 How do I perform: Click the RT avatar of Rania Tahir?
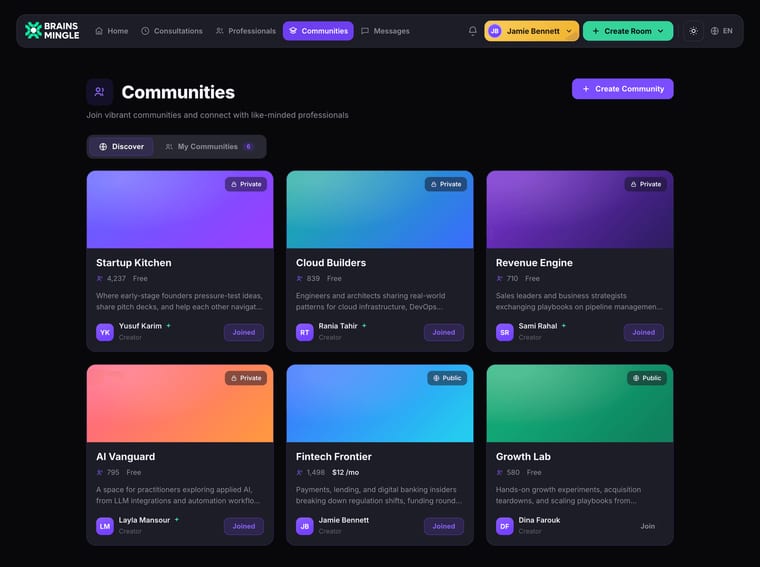tap(304, 332)
